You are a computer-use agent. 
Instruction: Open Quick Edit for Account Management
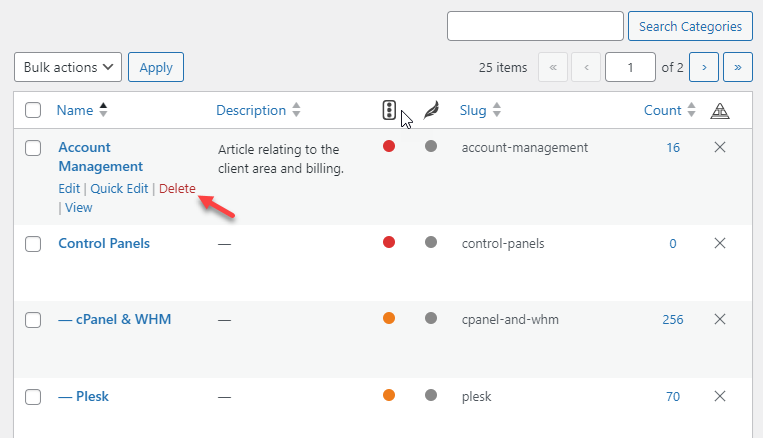pos(119,188)
